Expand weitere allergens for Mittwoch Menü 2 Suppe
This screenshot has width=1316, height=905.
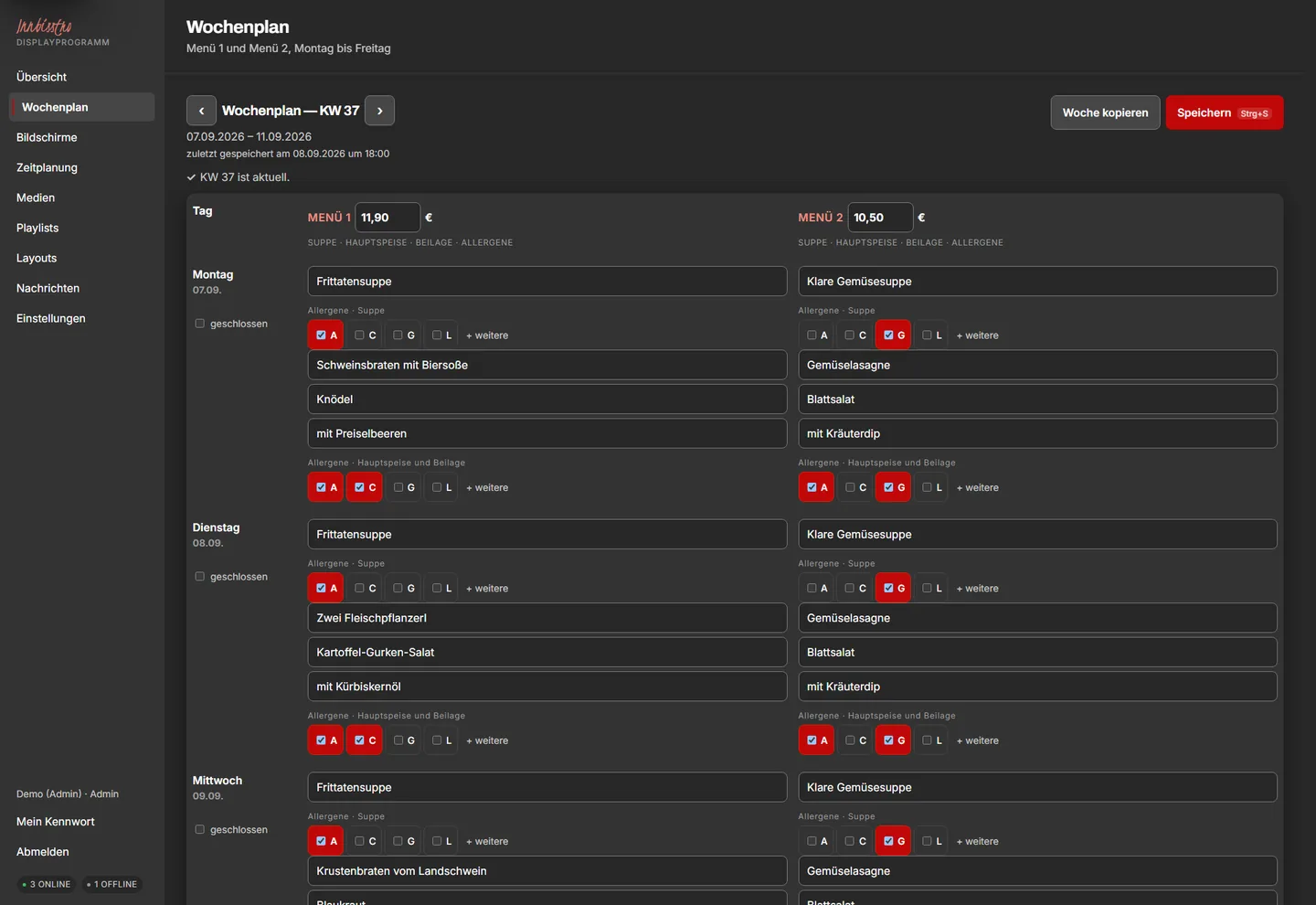pyautogui.click(x=977, y=842)
